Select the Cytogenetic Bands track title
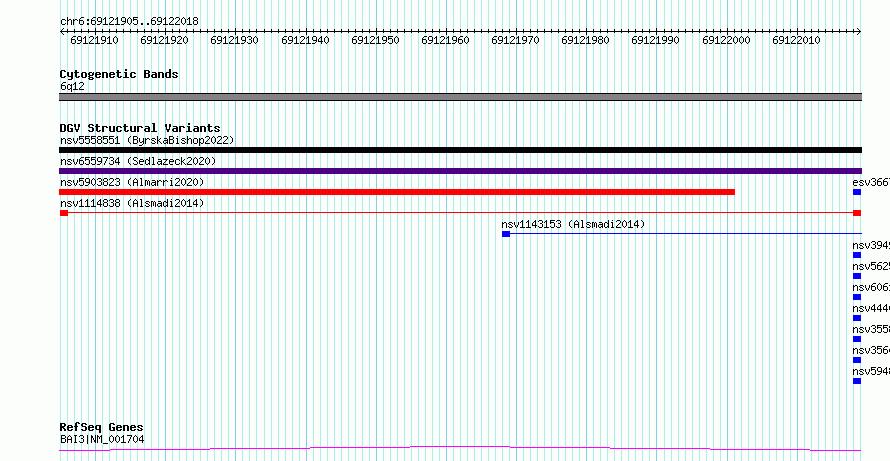This screenshot has width=890, height=461. pyautogui.click(x=119, y=74)
